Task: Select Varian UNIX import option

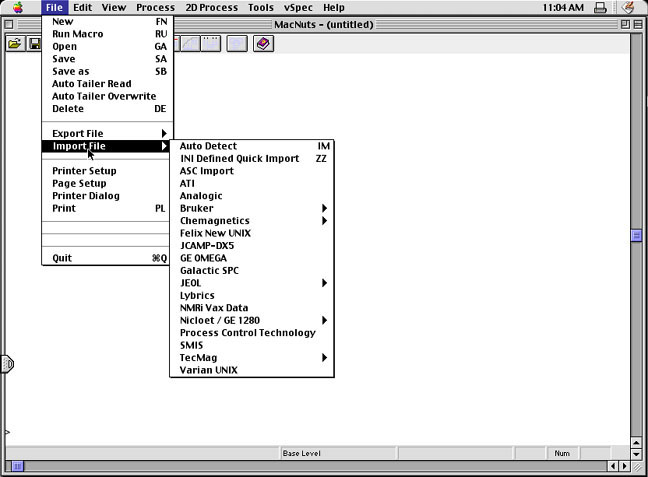Action: coord(251,370)
